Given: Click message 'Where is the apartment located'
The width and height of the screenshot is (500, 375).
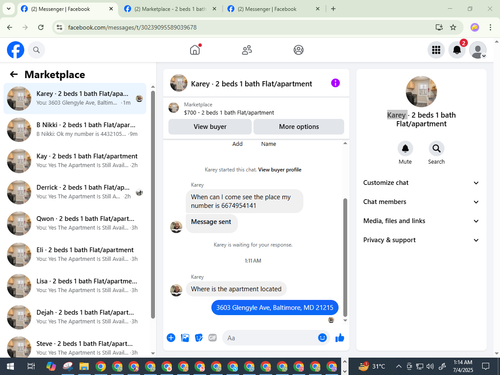Looking at the screenshot, I should click(236, 289).
